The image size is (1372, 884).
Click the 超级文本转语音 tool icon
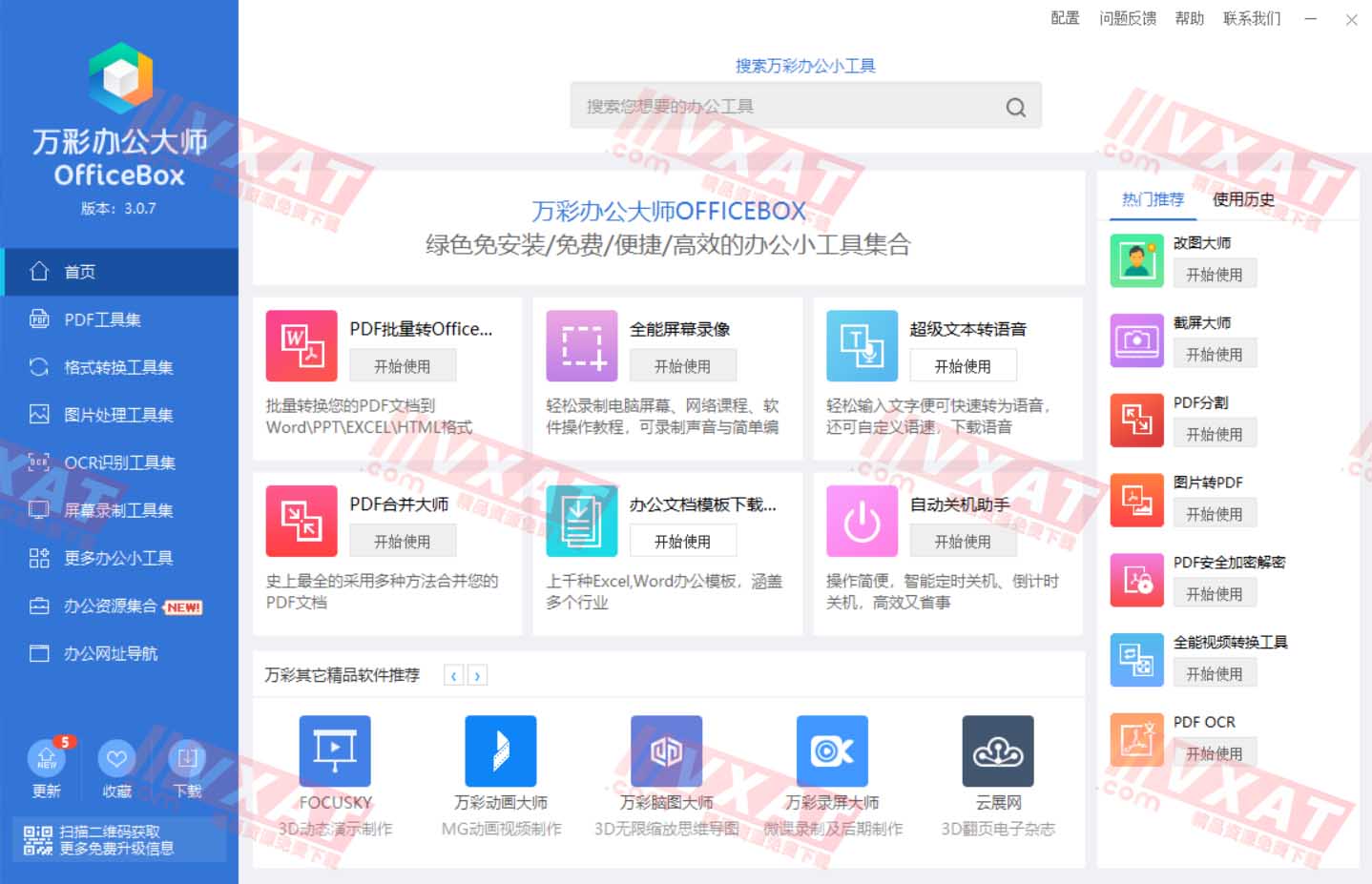[861, 345]
